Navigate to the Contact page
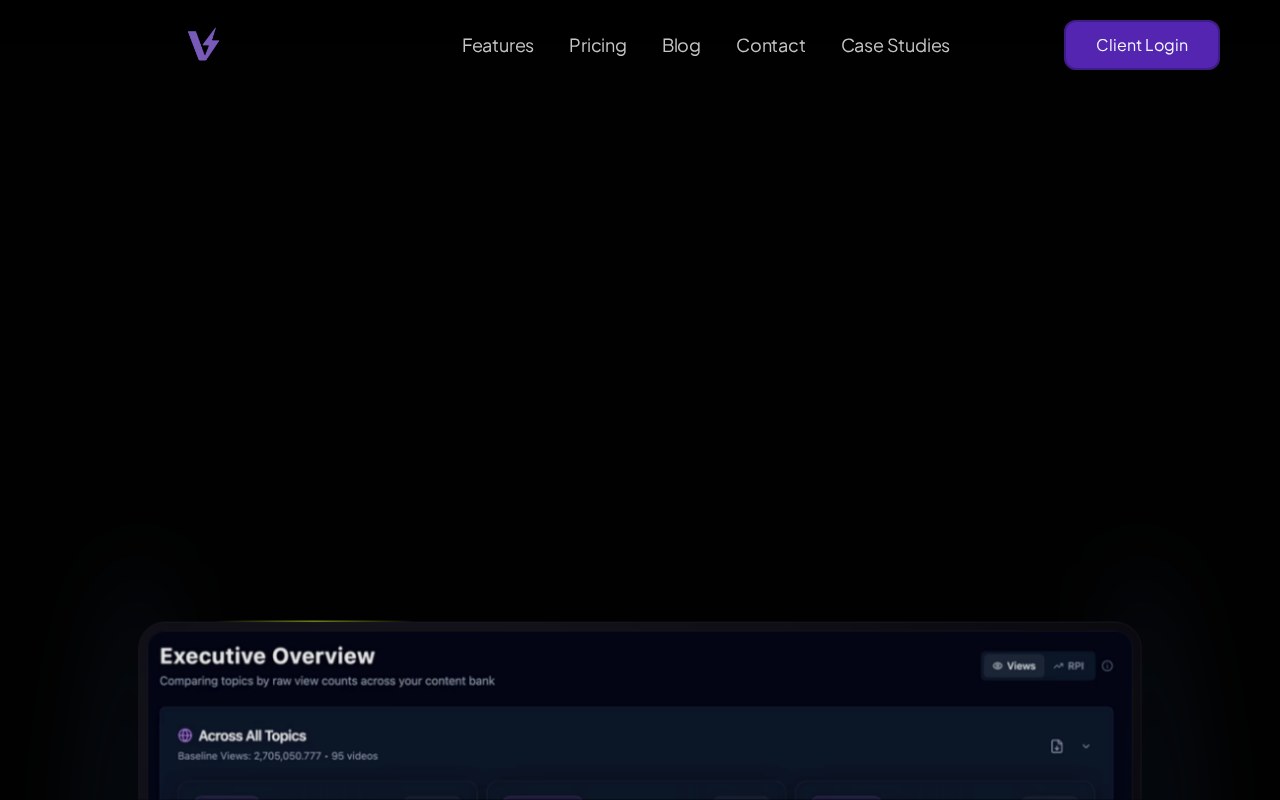 click(770, 45)
